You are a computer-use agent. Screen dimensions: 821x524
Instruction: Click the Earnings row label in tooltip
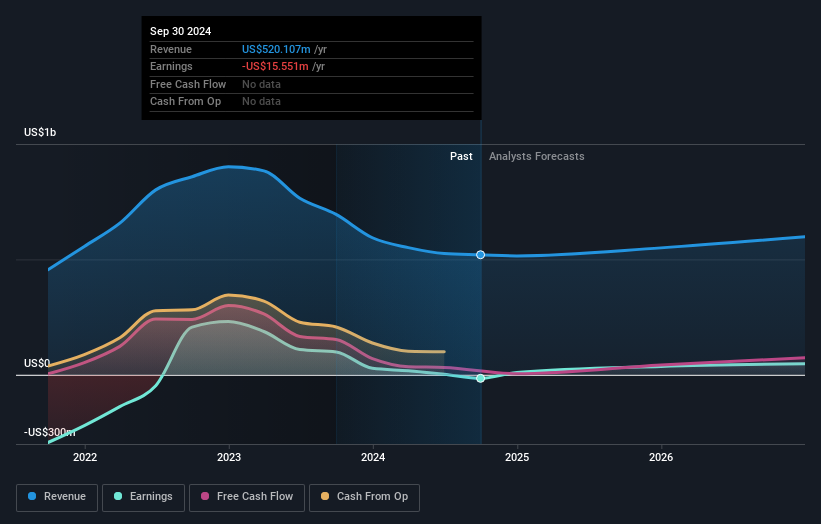171,66
